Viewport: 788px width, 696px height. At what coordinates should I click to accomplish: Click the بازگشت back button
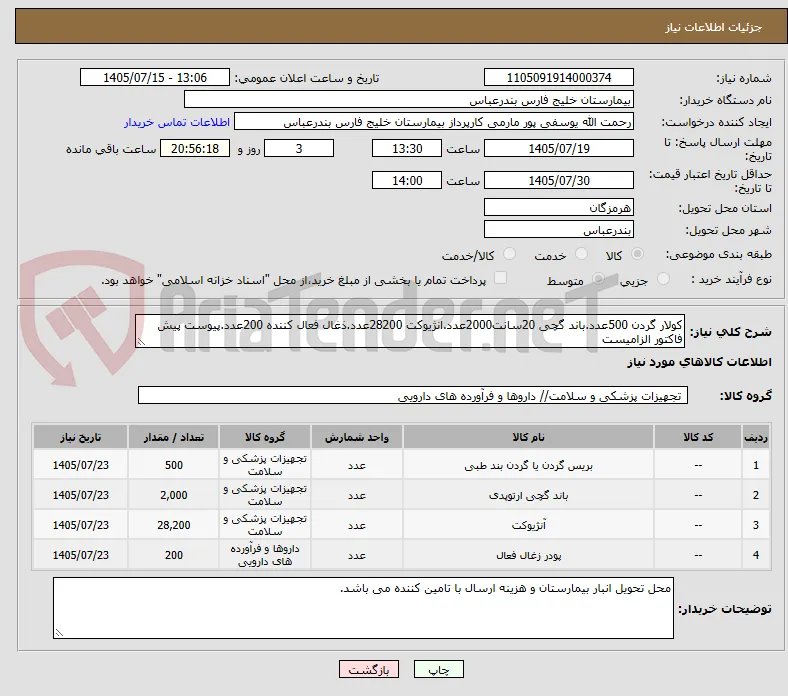pos(369,669)
